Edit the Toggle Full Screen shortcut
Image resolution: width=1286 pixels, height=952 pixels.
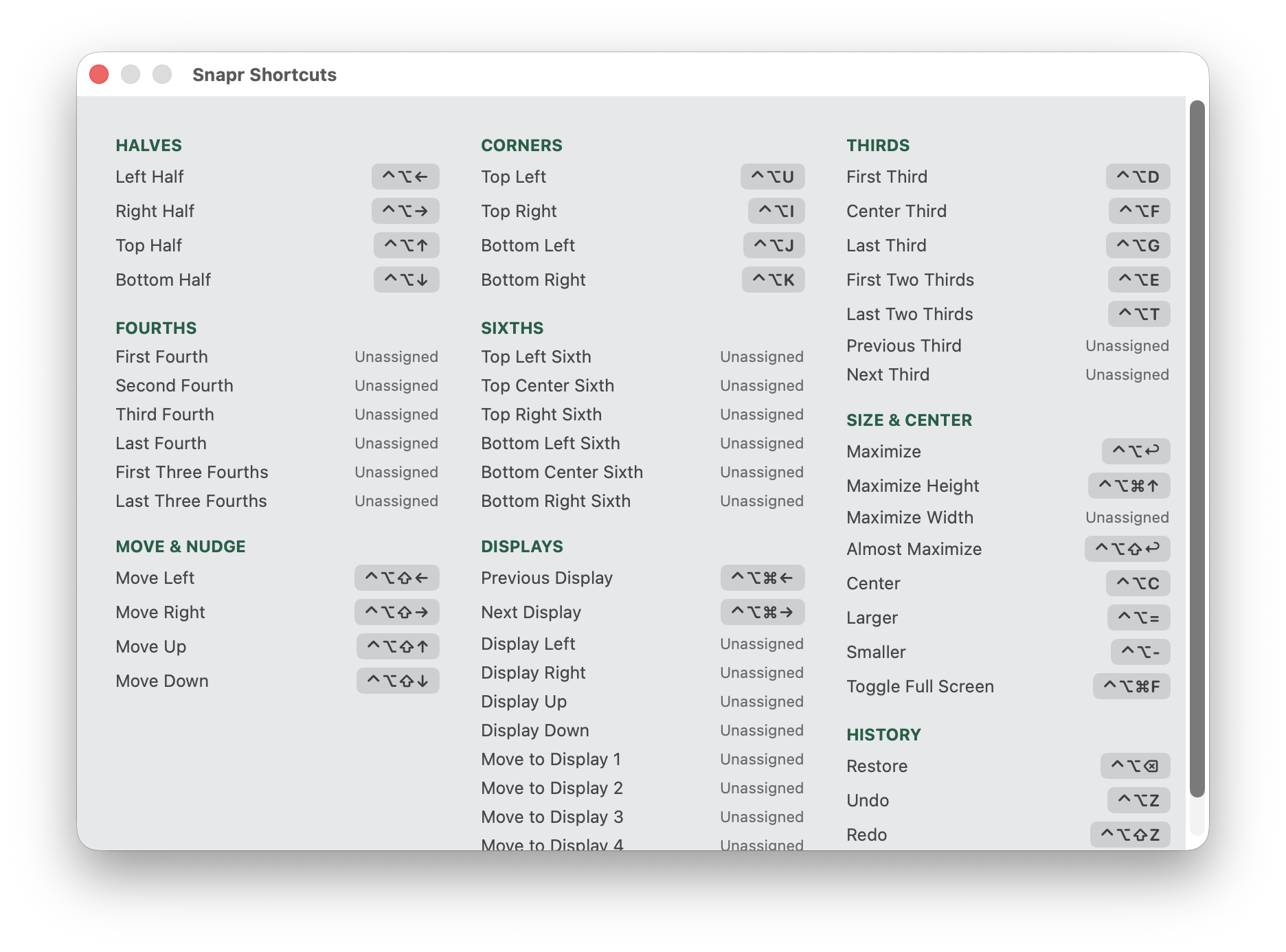pyautogui.click(x=1131, y=686)
